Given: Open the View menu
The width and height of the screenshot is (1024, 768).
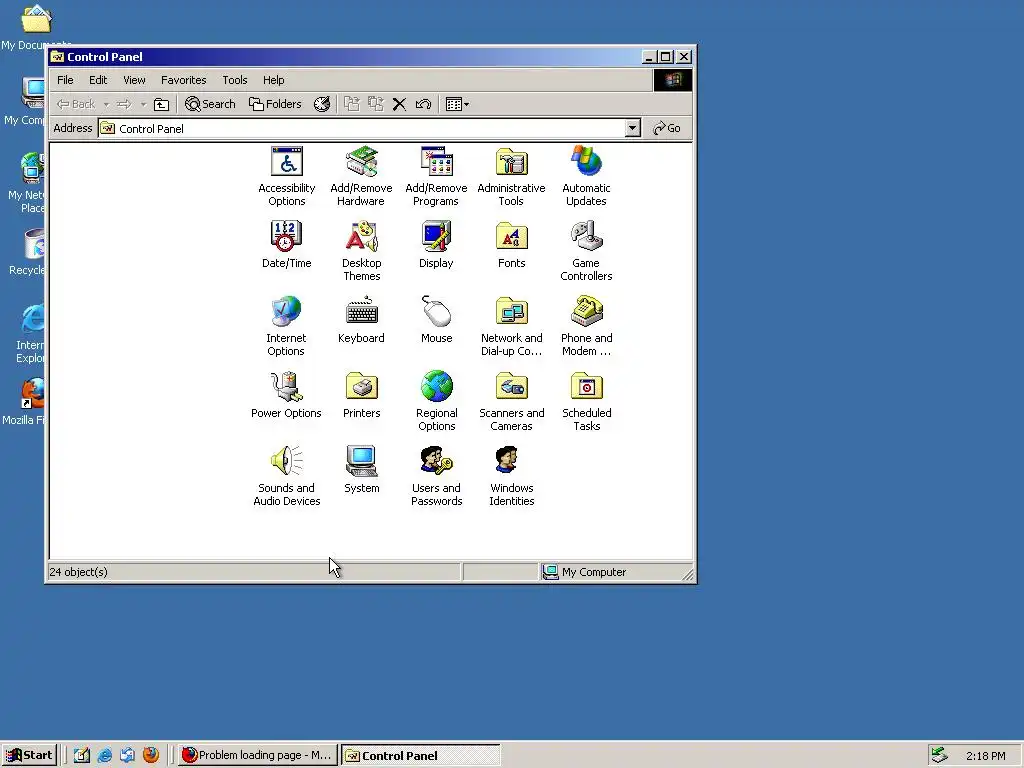Looking at the screenshot, I should (x=135, y=80).
